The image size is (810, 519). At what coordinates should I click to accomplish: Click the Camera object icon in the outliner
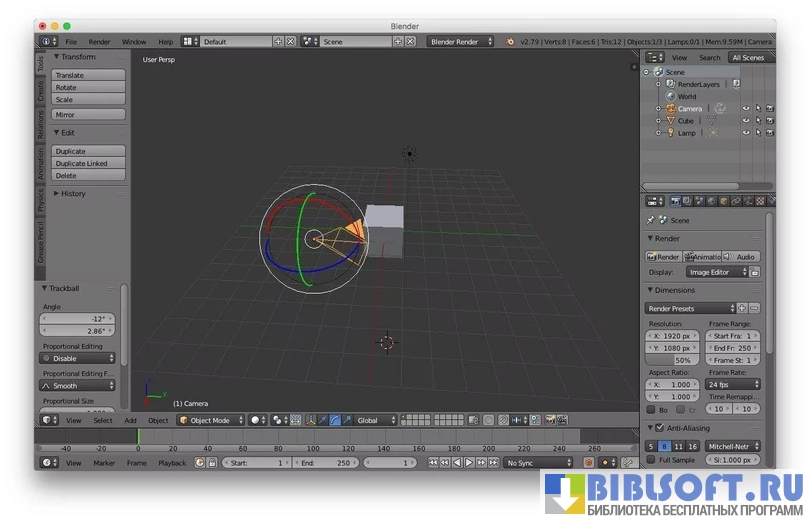670,108
